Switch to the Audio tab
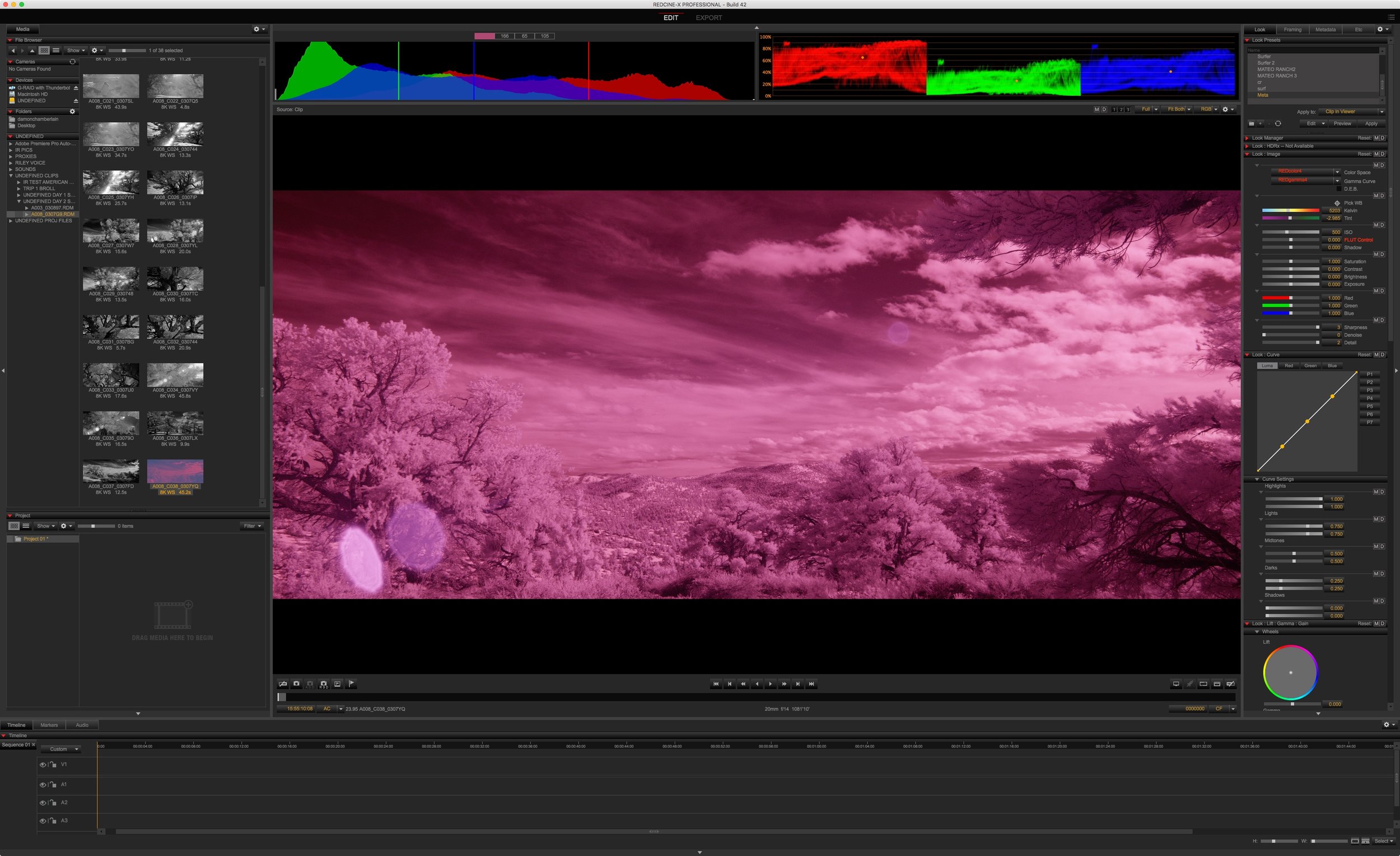 (x=82, y=725)
